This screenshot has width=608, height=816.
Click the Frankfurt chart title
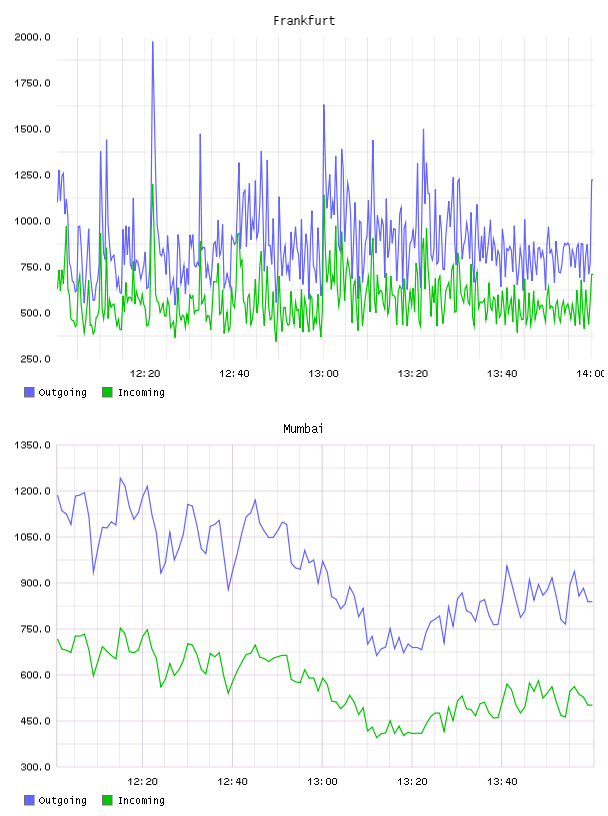pyautogui.click(x=304, y=21)
